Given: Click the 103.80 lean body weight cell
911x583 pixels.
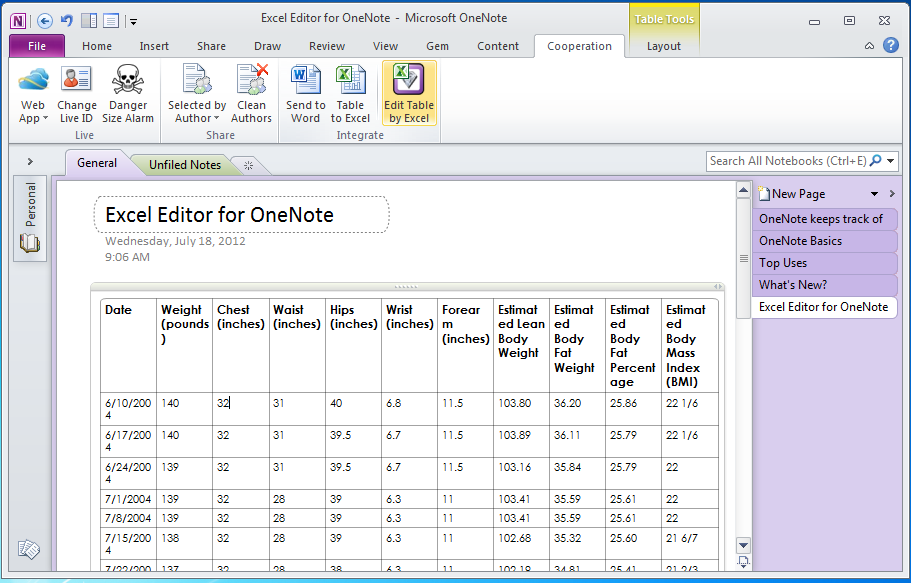Looking at the screenshot, I should tap(521, 409).
